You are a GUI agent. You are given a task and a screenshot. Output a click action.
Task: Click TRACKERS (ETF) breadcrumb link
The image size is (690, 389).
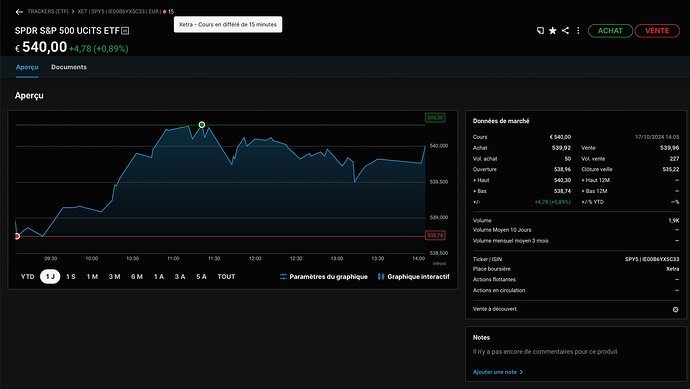[48, 11]
